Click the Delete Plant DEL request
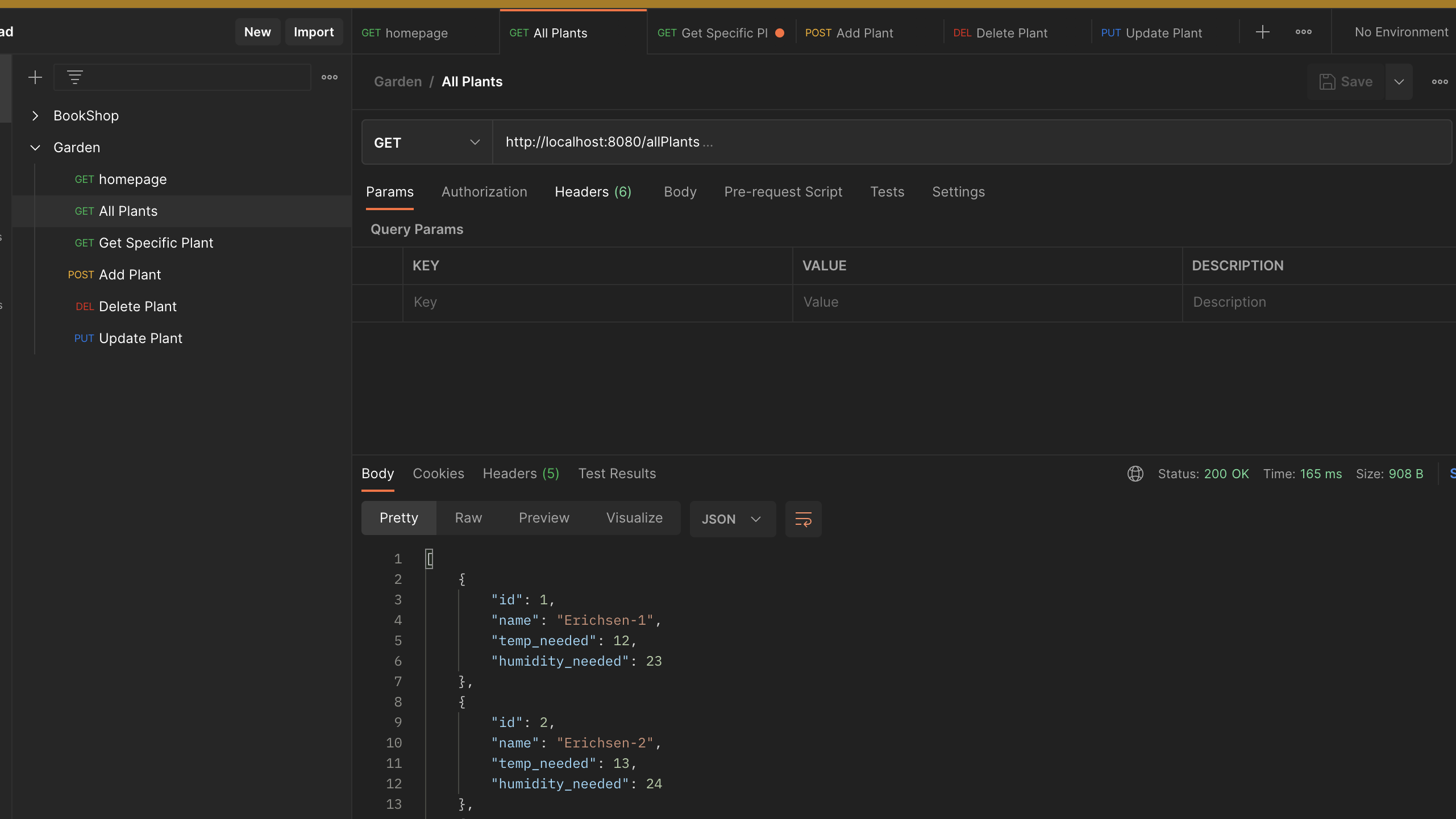Screen dimensions: 1456x819 tap(137, 306)
